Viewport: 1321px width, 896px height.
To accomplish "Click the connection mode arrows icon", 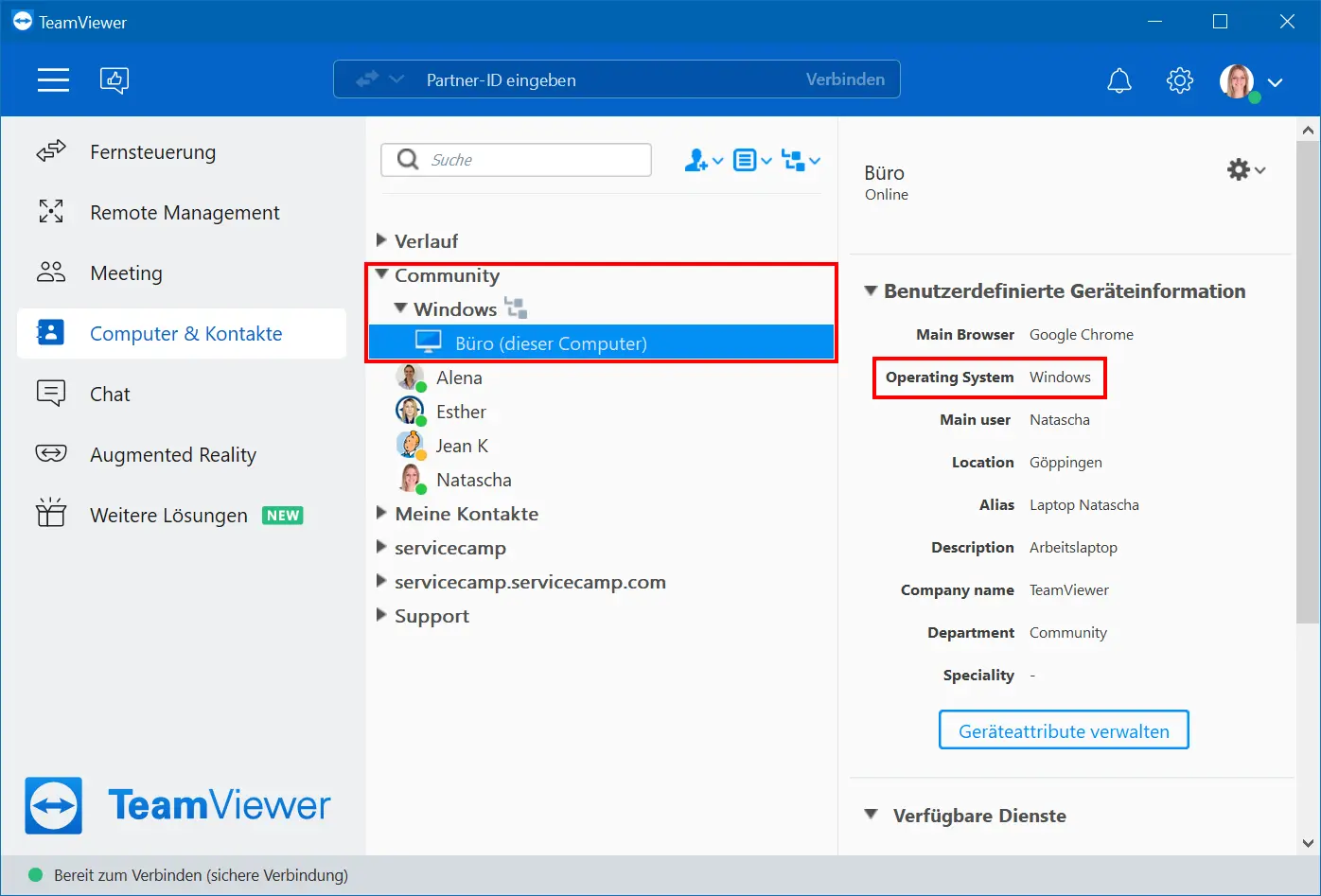I will (367, 79).
